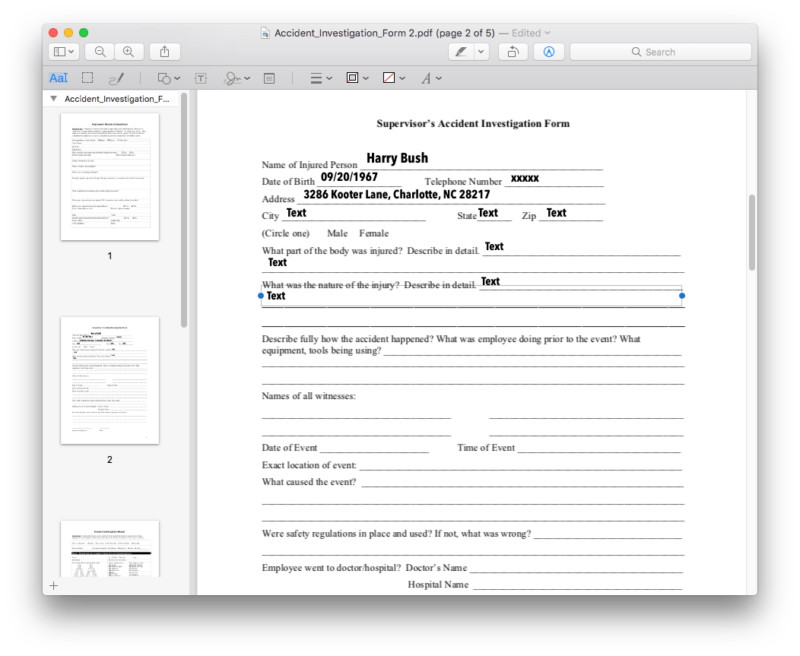Image resolution: width=800 pixels, height=656 pixels.
Task: Click the left handle of selected text box
Action: point(261,295)
